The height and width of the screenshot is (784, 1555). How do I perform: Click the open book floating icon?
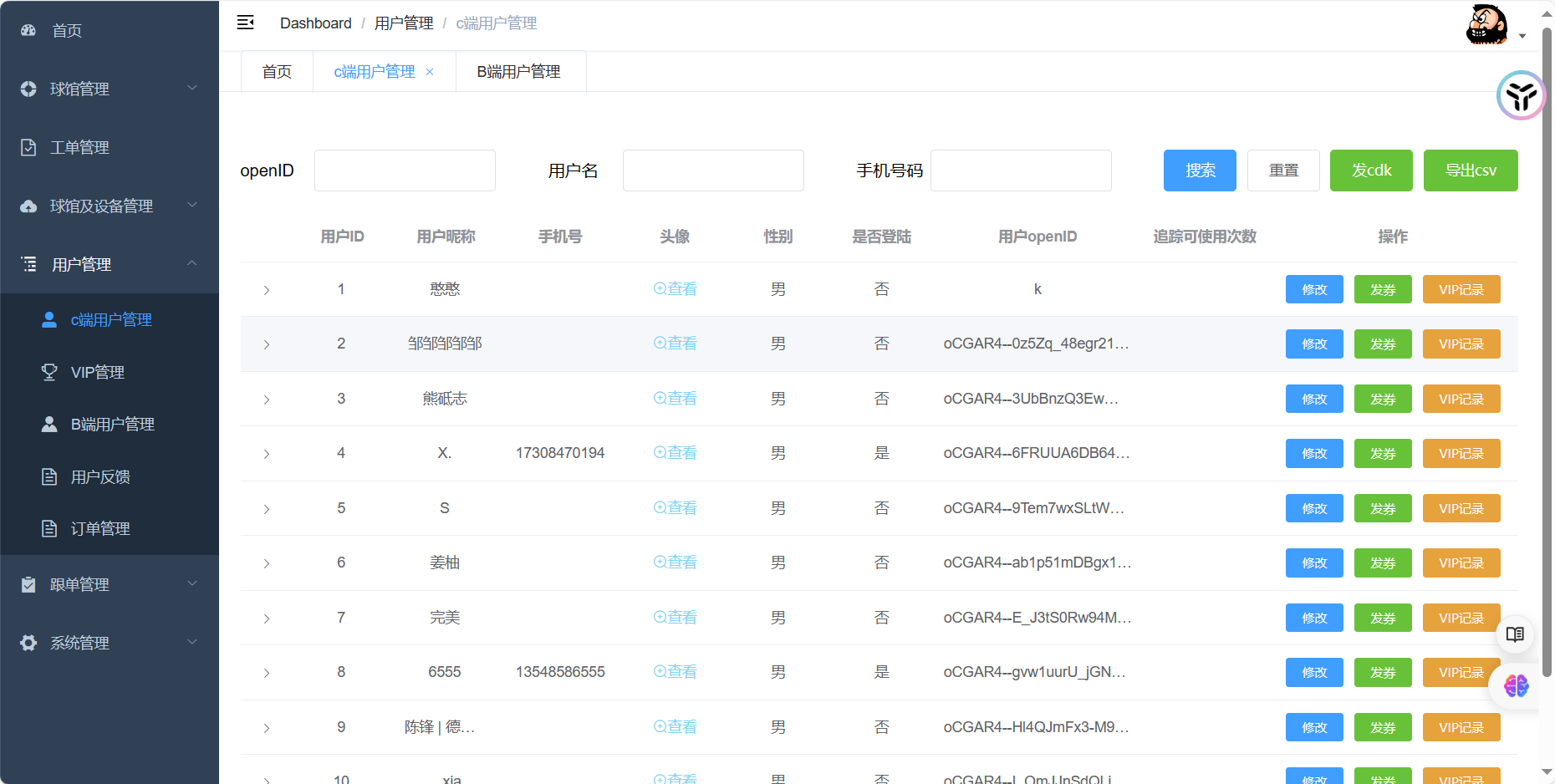1515,634
